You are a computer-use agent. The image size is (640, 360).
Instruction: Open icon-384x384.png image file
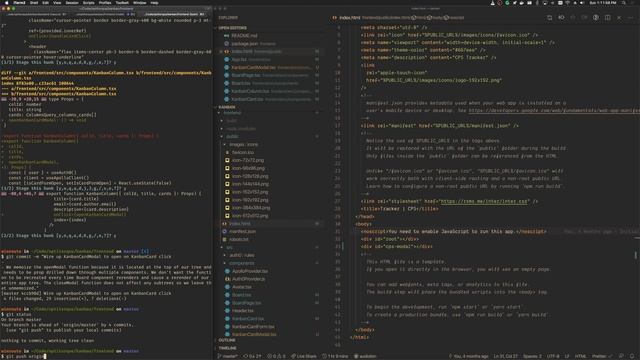point(251,208)
